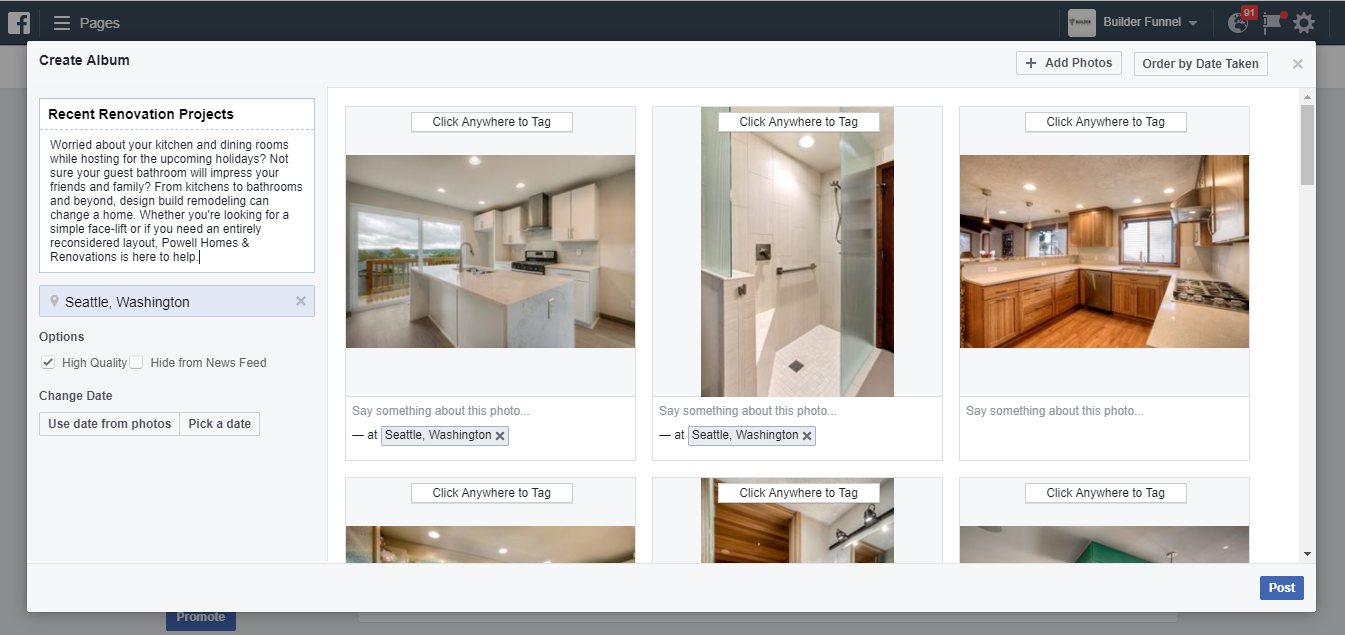Open Order by Date Taken options
Screen dimensions: 1345x635
point(1200,63)
